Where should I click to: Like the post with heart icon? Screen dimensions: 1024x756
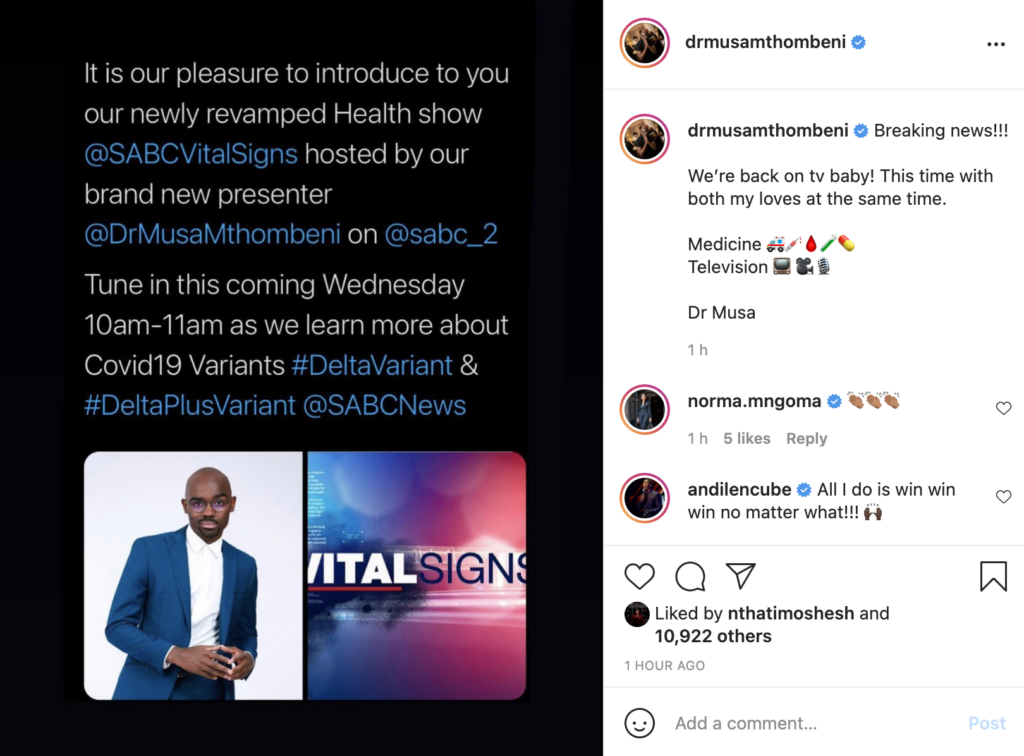[639, 576]
